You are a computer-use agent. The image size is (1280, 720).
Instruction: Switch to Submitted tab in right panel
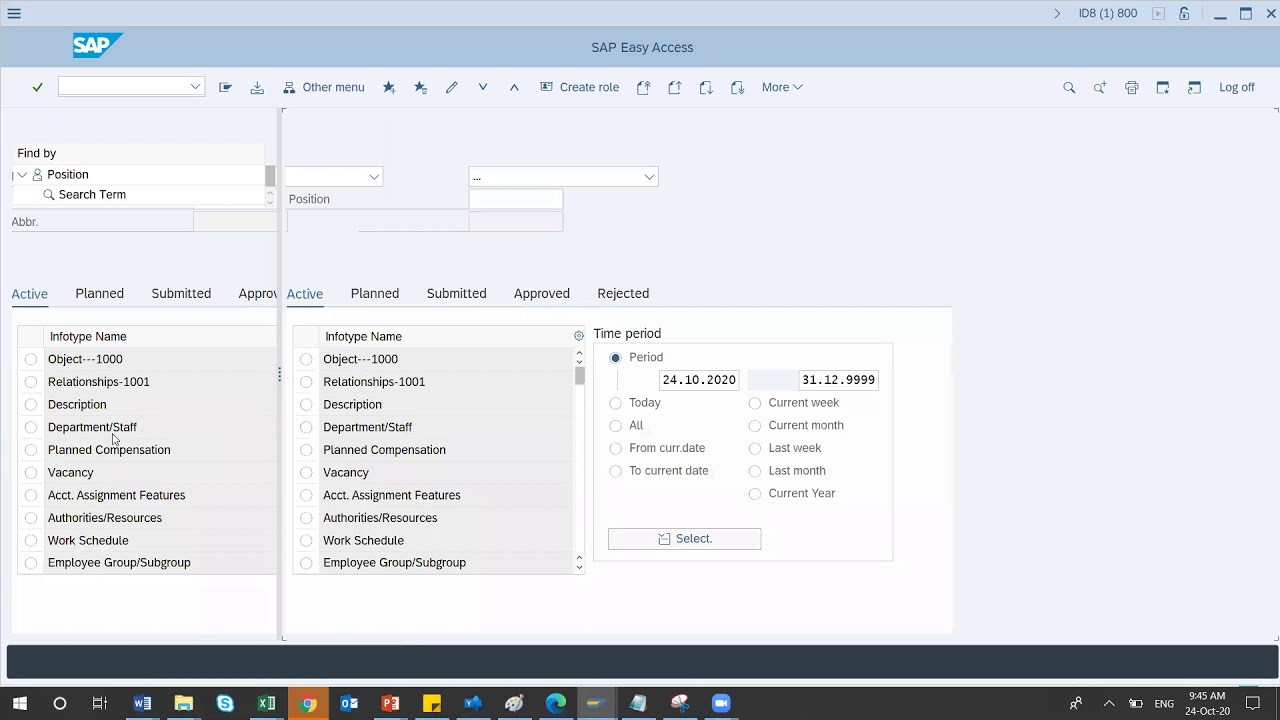[457, 293]
